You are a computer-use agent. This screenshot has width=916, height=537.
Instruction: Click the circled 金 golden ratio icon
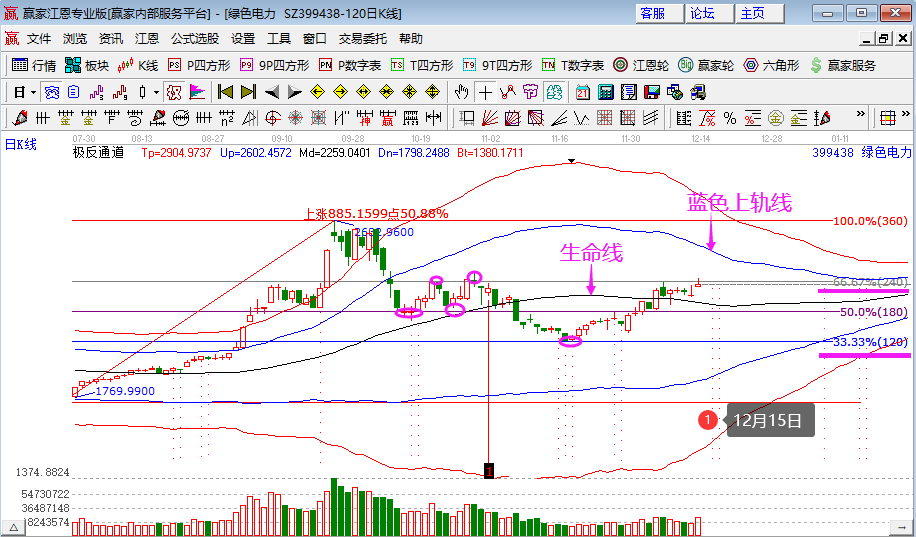click(776, 119)
